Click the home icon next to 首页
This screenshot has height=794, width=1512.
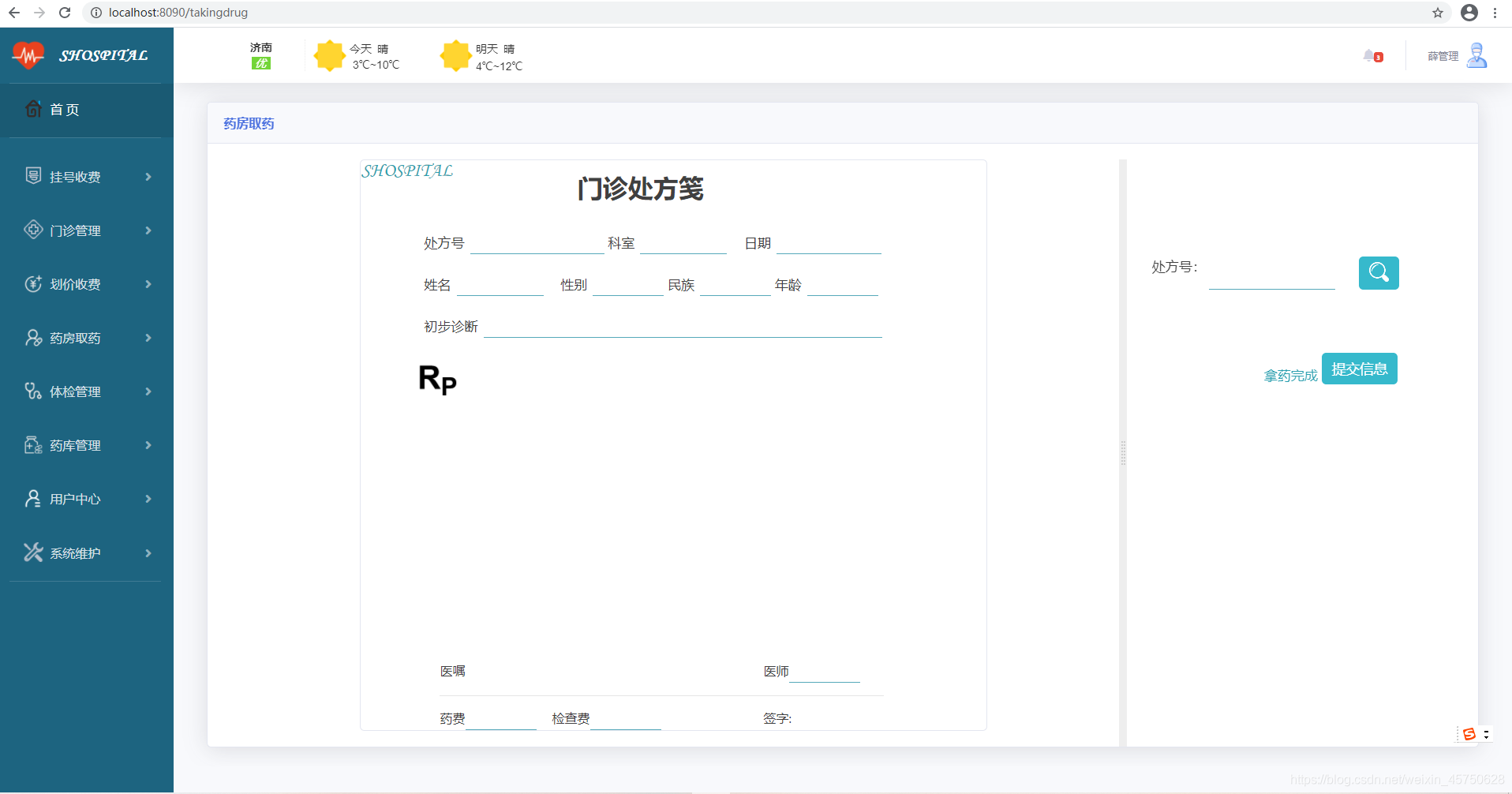tap(33, 109)
